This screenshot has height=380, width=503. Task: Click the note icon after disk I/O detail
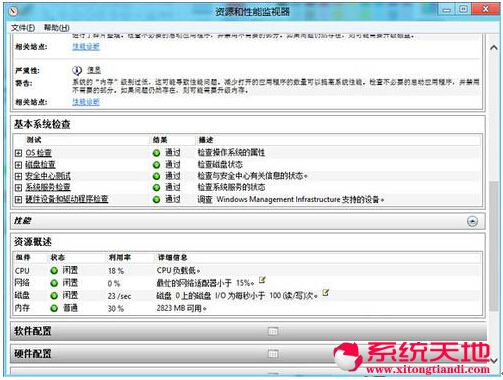point(326,293)
